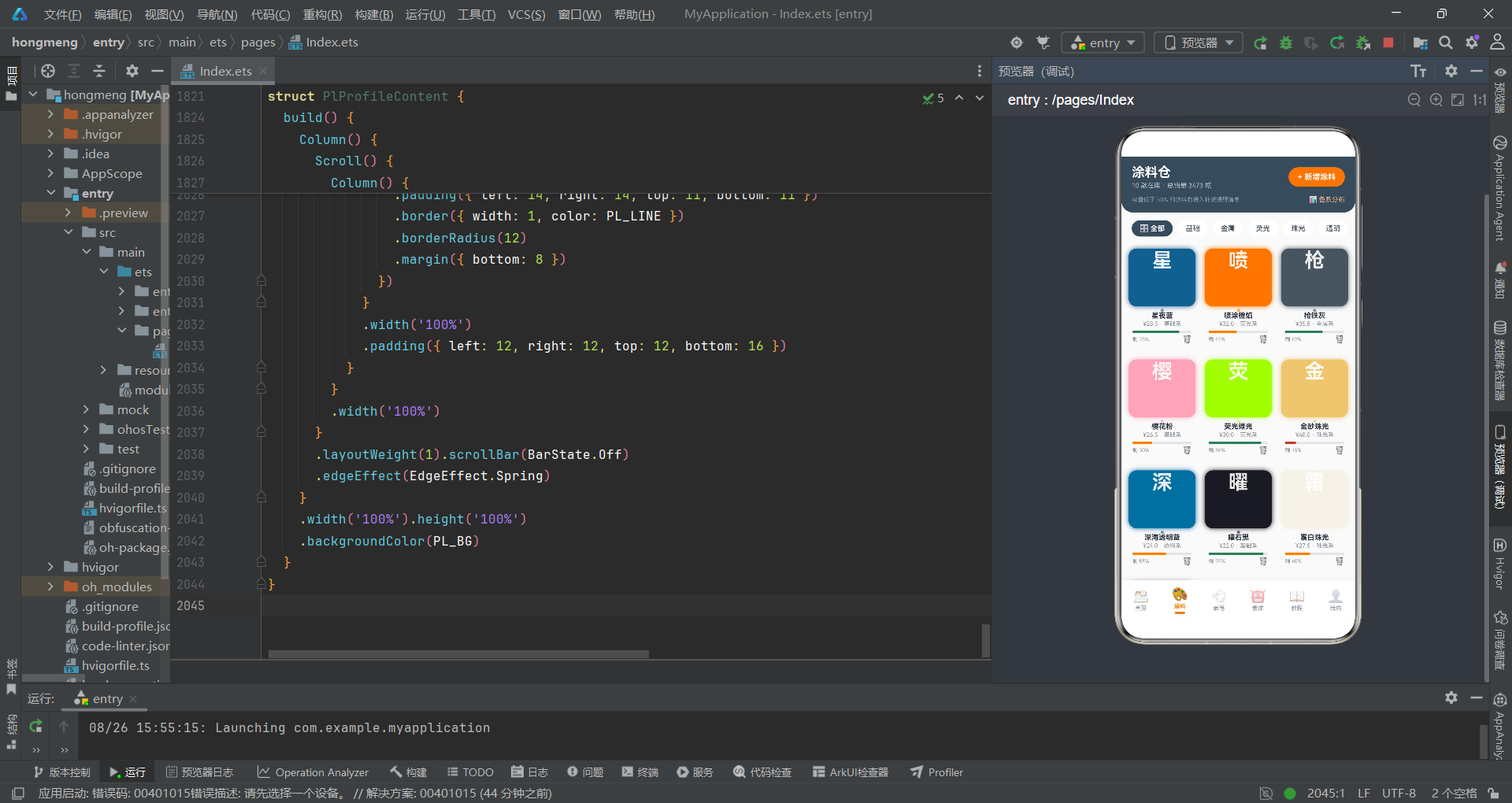
Task: Click the pages breadcrumb in navigation bar
Action: 258,43
